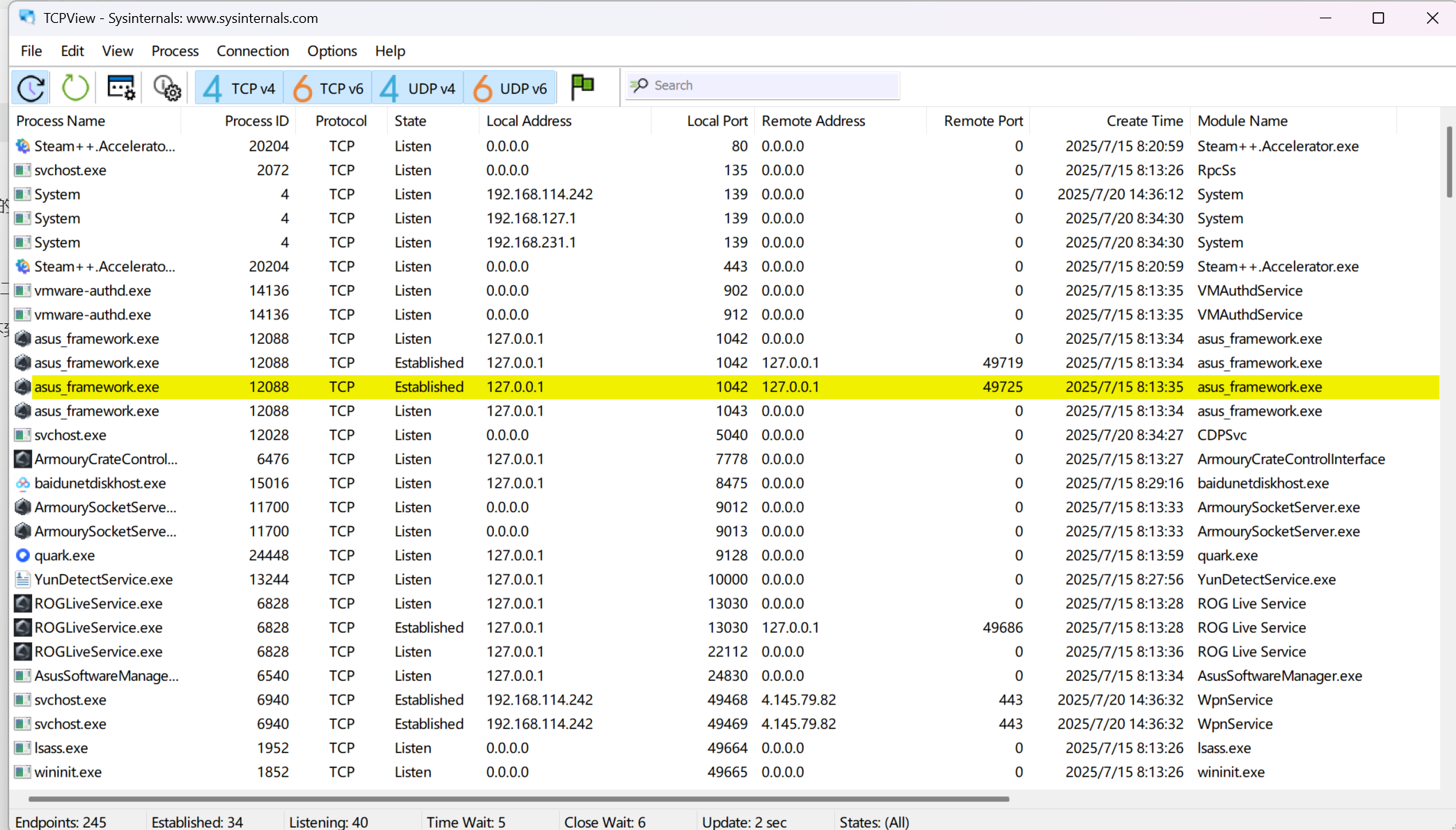Sort by Process ID column header
The height and width of the screenshot is (830, 1456).
(x=239, y=121)
